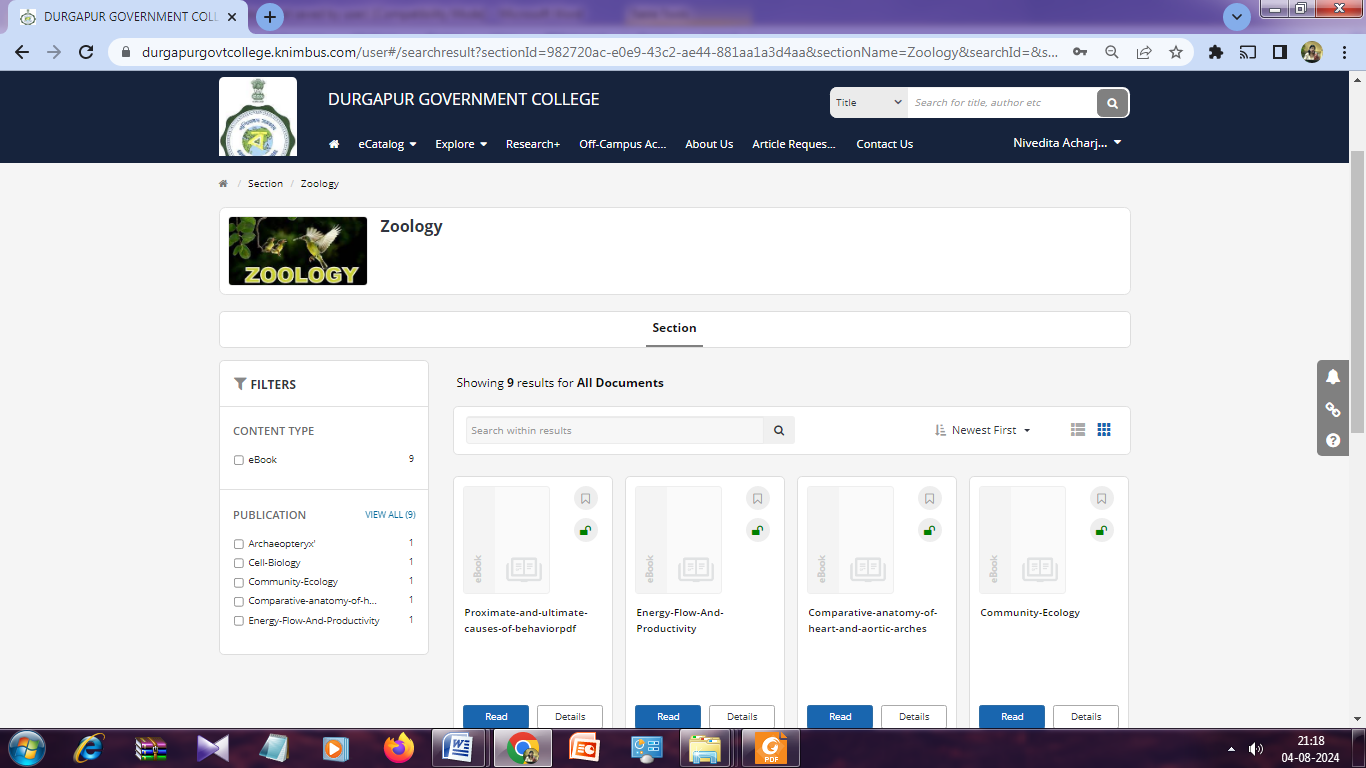Click the home icon in navigation bar

tap(334, 144)
